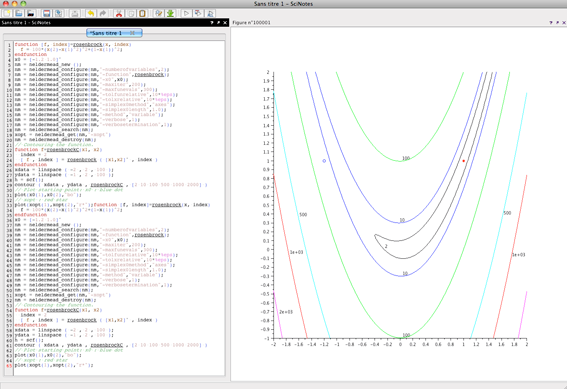Click line number 65 marked red in the gutter

click(9, 366)
